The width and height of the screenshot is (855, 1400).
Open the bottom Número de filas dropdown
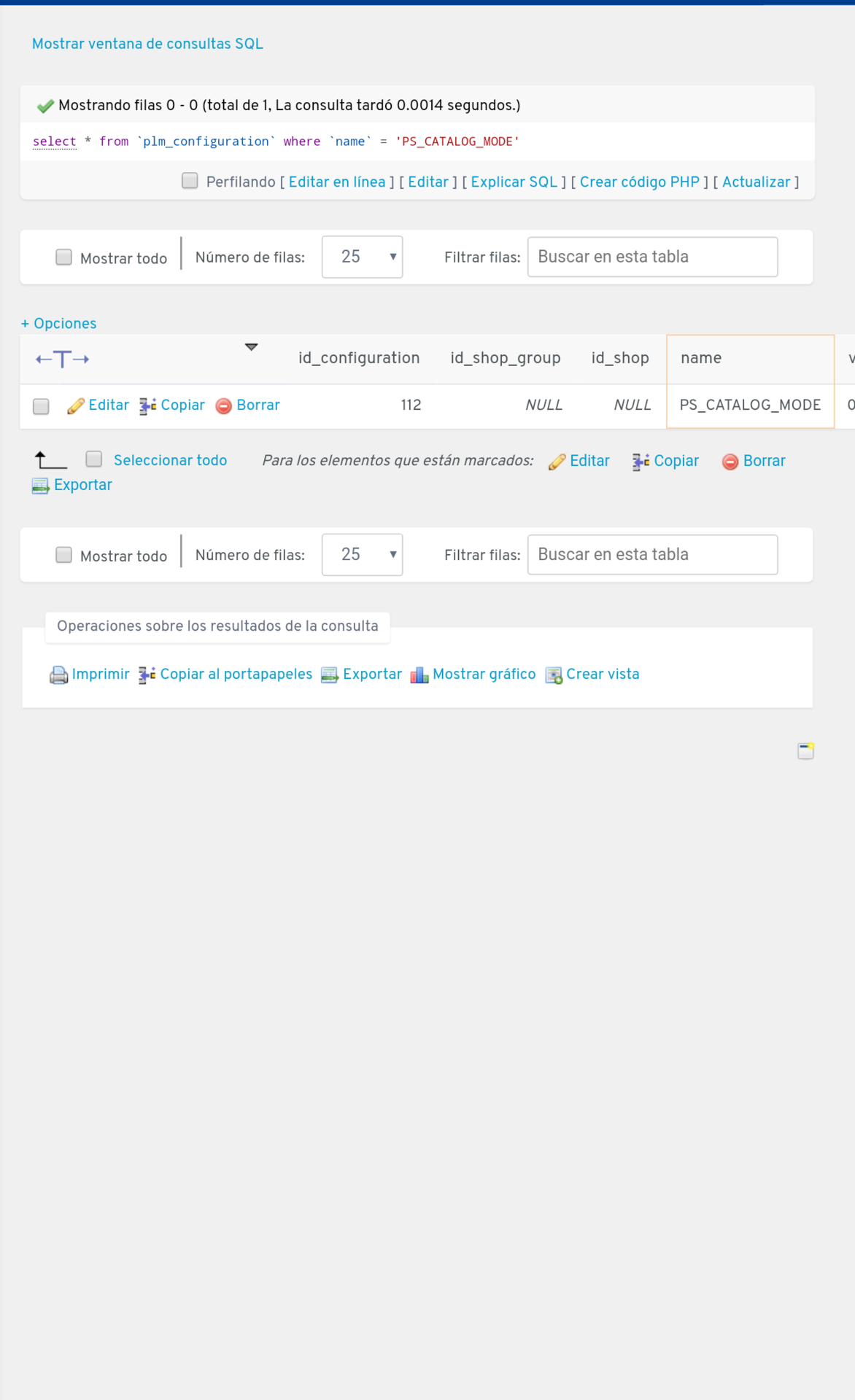pyautogui.click(x=363, y=555)
